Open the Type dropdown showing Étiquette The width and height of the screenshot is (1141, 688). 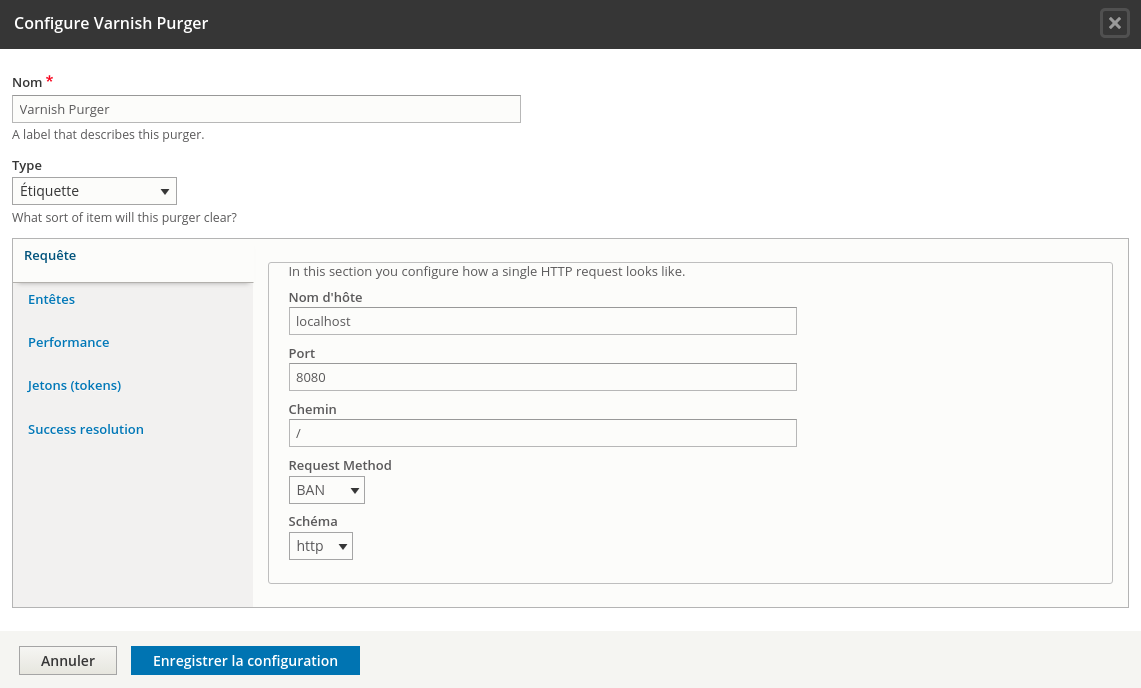(x=94, y=190)
